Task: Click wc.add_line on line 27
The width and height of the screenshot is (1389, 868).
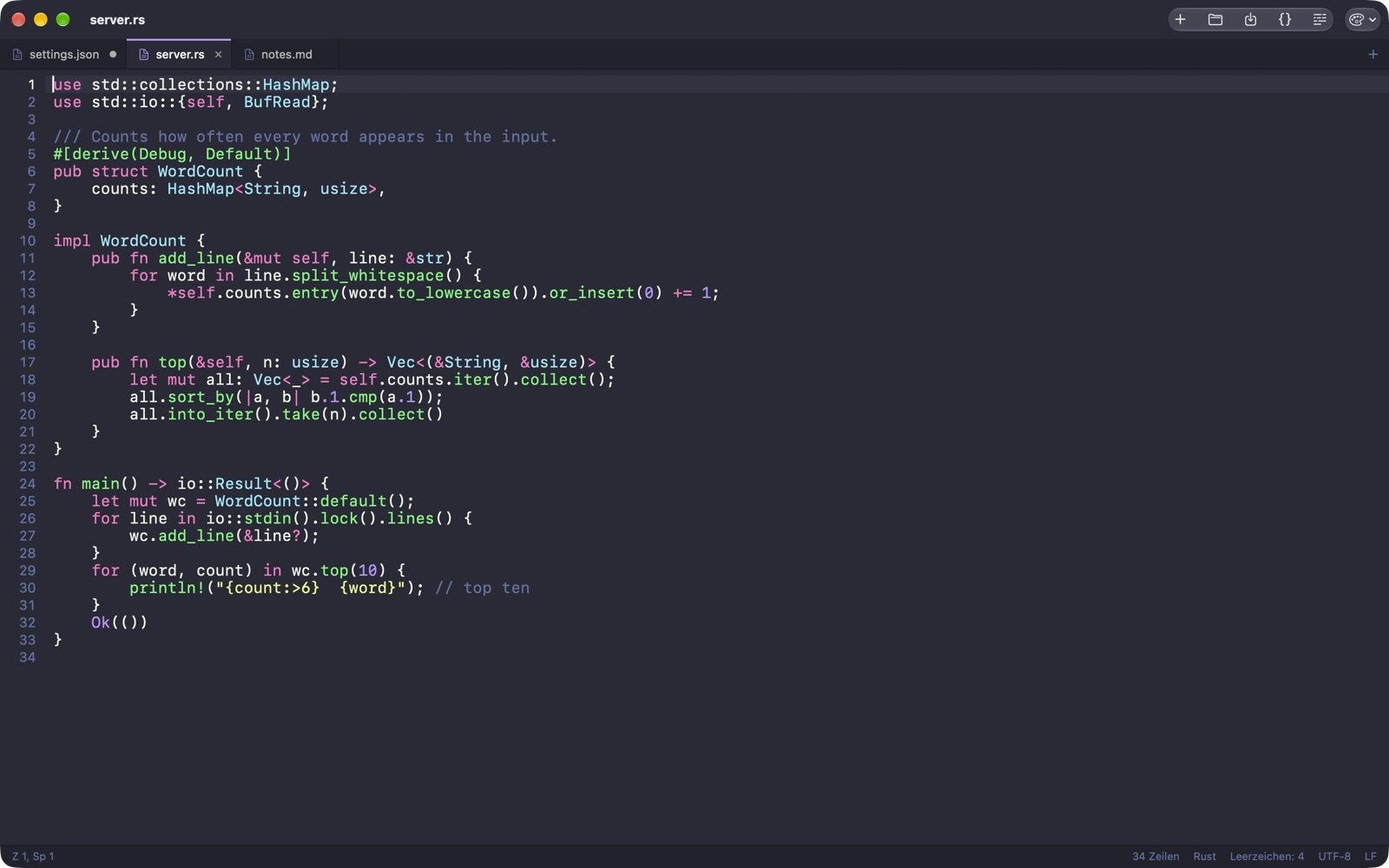Action: click(181, 536)
